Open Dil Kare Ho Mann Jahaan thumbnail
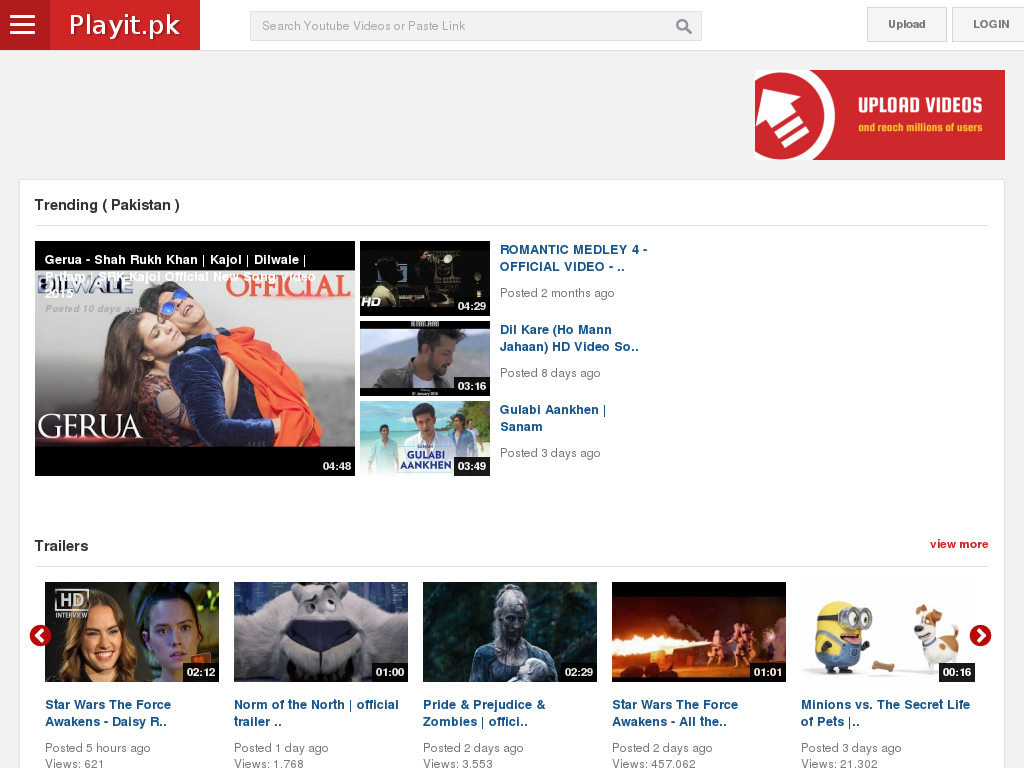 coord(424,358)
